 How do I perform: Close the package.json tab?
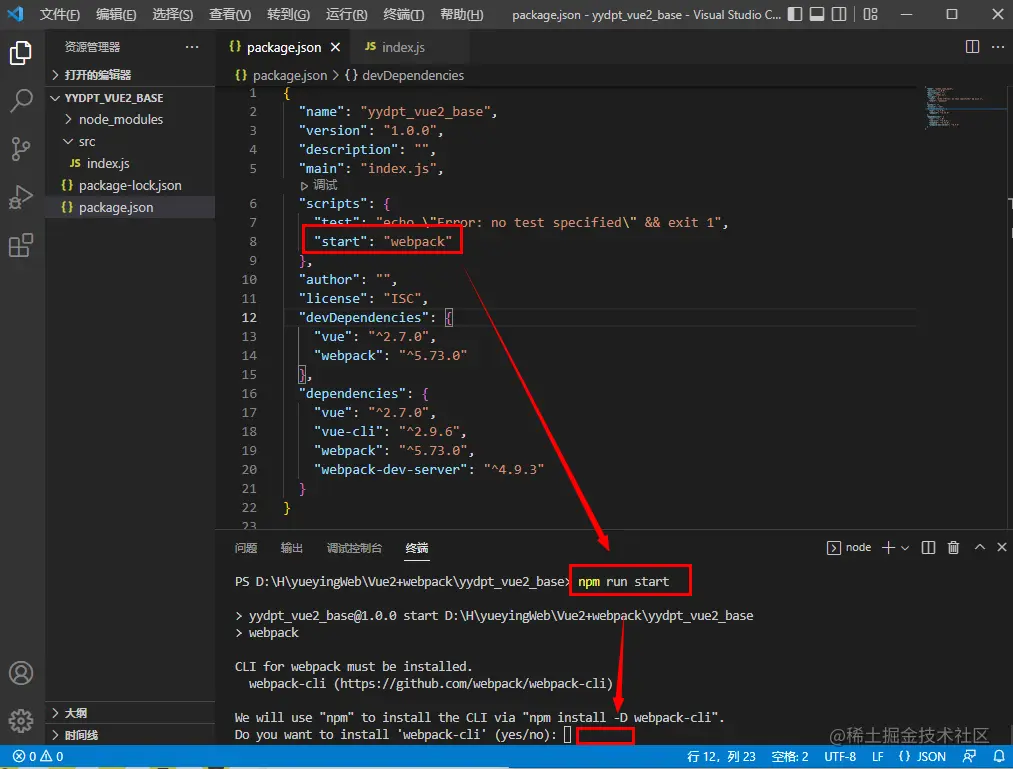335,47
